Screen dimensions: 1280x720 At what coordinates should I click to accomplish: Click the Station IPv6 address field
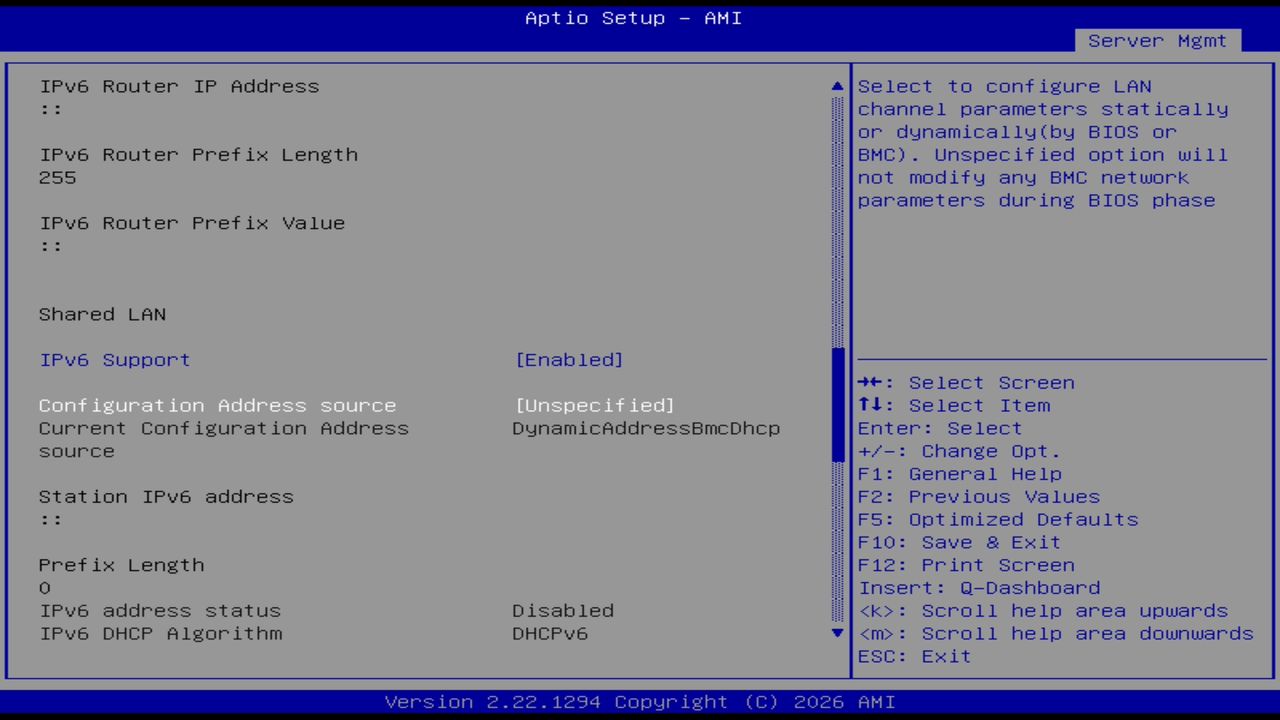tap(166, 496)
